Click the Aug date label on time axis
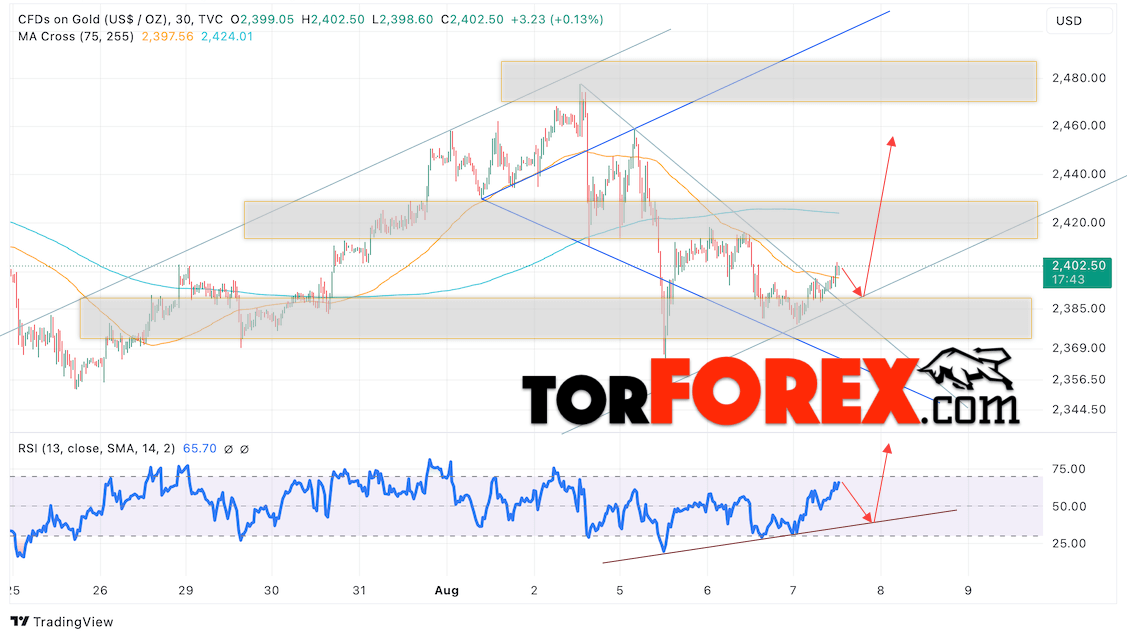 coord(446,591)
